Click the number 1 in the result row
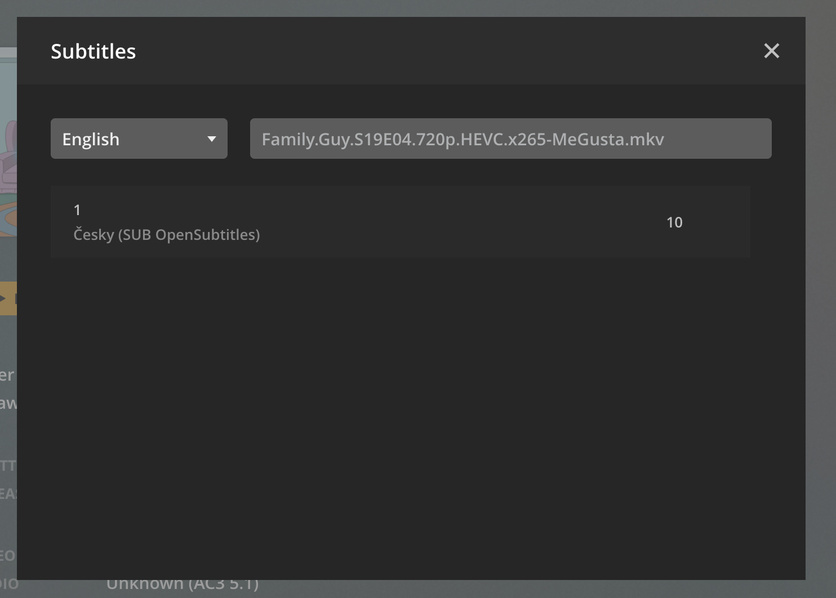 coord(77,210)
